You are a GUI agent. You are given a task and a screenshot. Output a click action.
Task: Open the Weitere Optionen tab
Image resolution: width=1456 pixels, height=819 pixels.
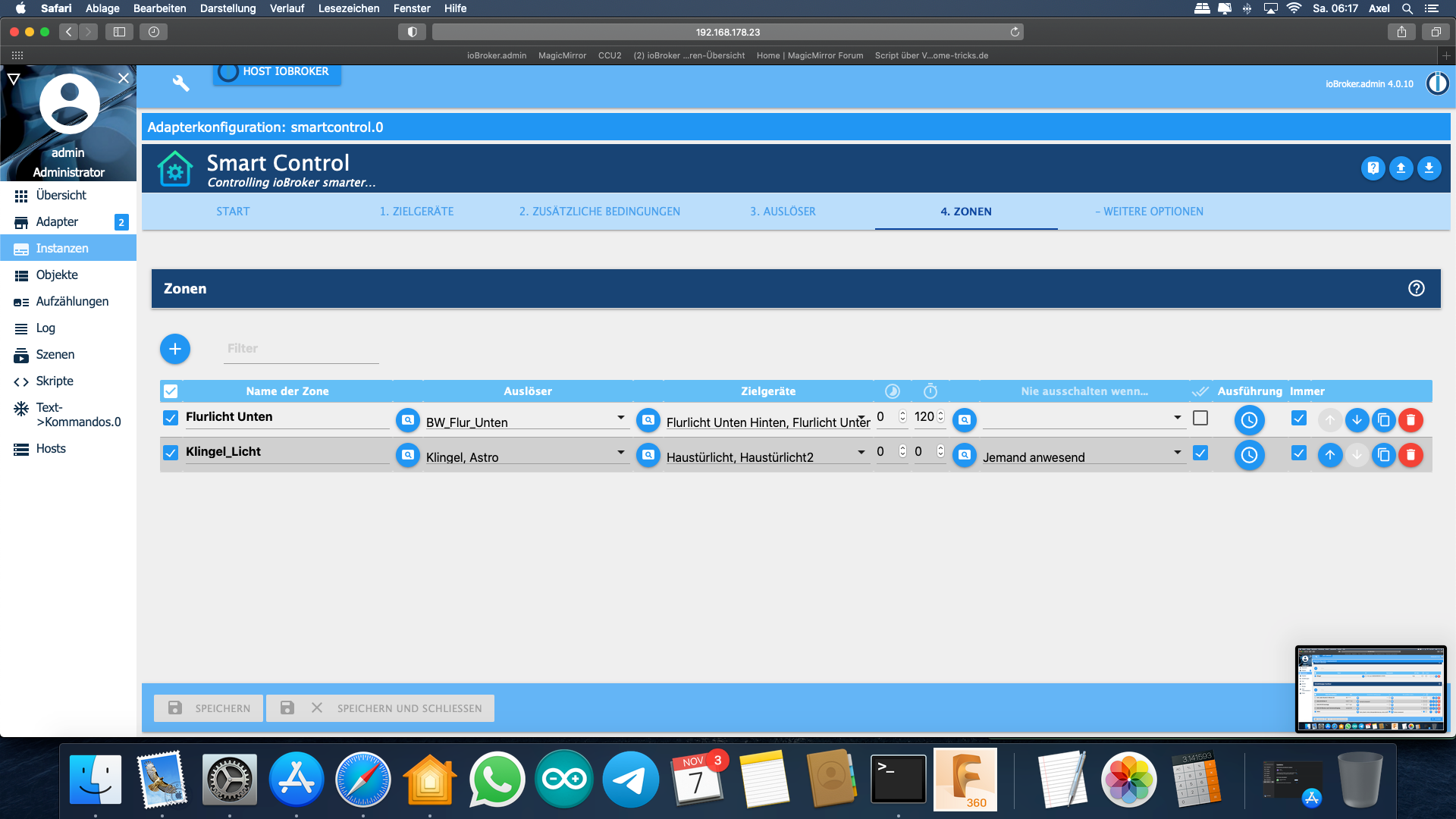coord(1149,212)
